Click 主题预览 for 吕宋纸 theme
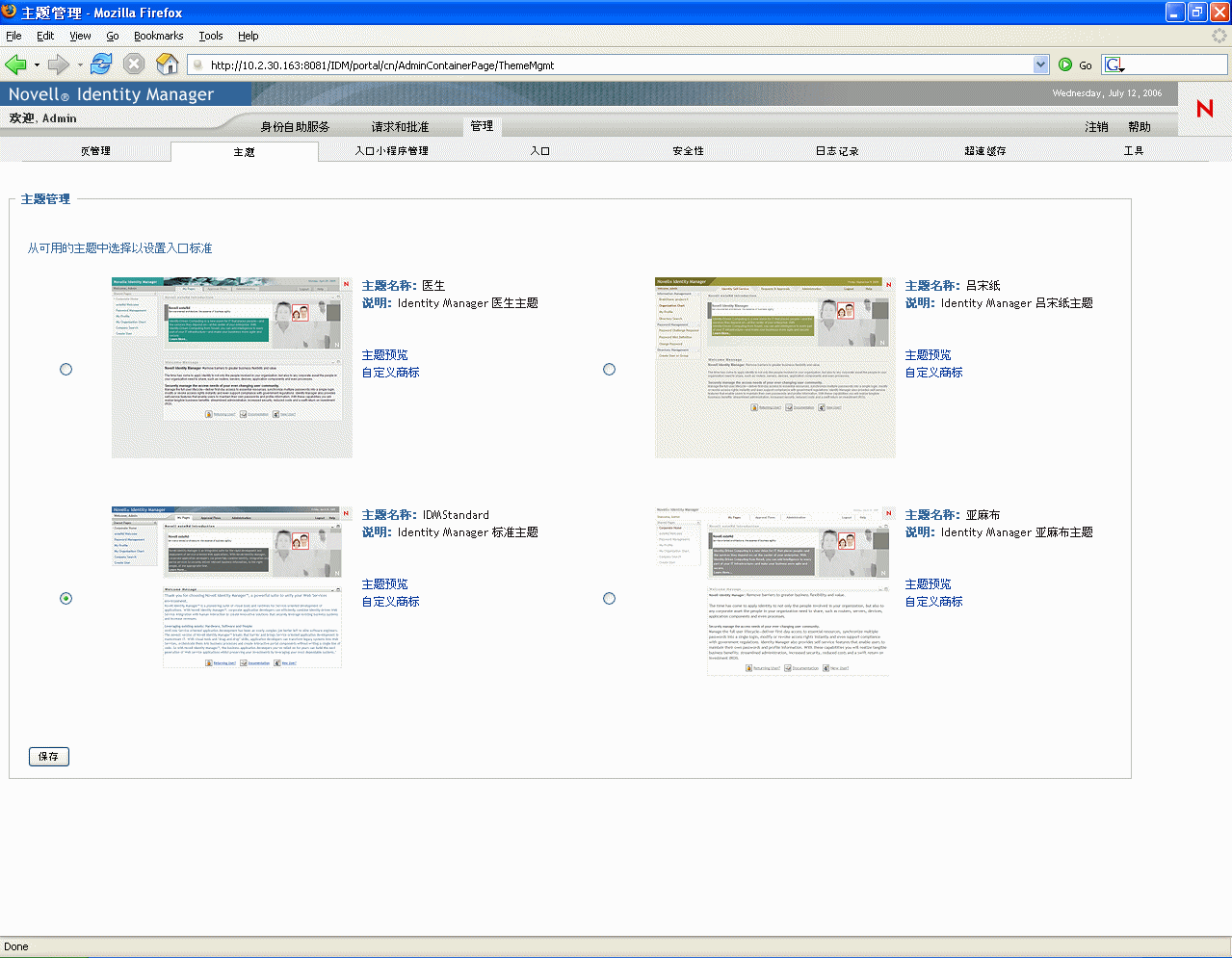Screen dimensions: 1232x958 coord(929,355)
